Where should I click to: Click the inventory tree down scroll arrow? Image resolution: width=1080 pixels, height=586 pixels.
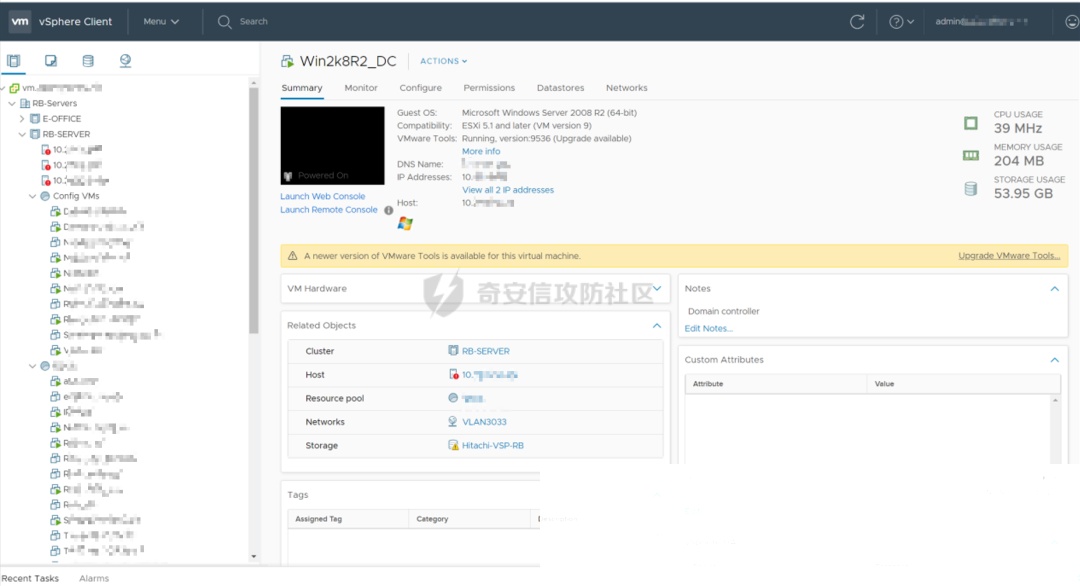coord(253,556)
